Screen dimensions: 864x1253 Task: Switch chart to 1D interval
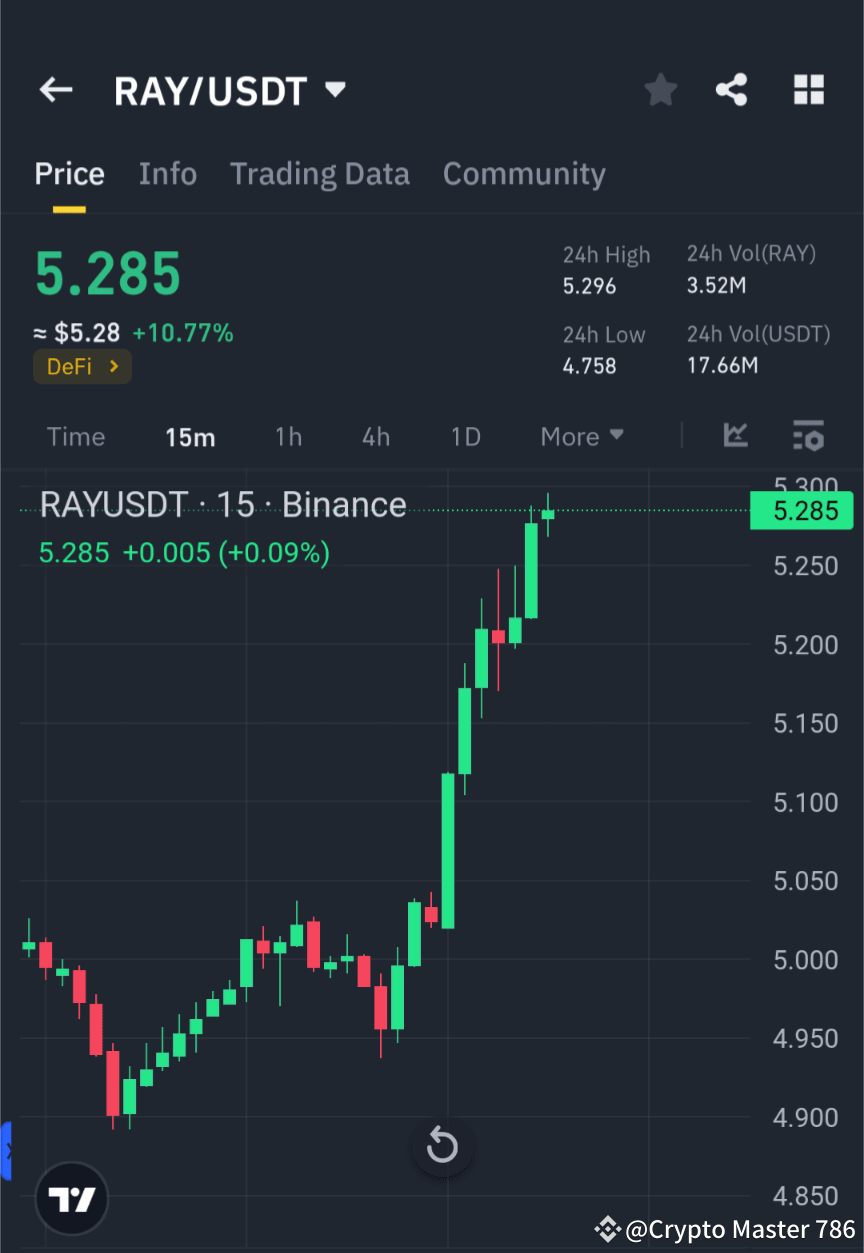click(x=465, y=436)
